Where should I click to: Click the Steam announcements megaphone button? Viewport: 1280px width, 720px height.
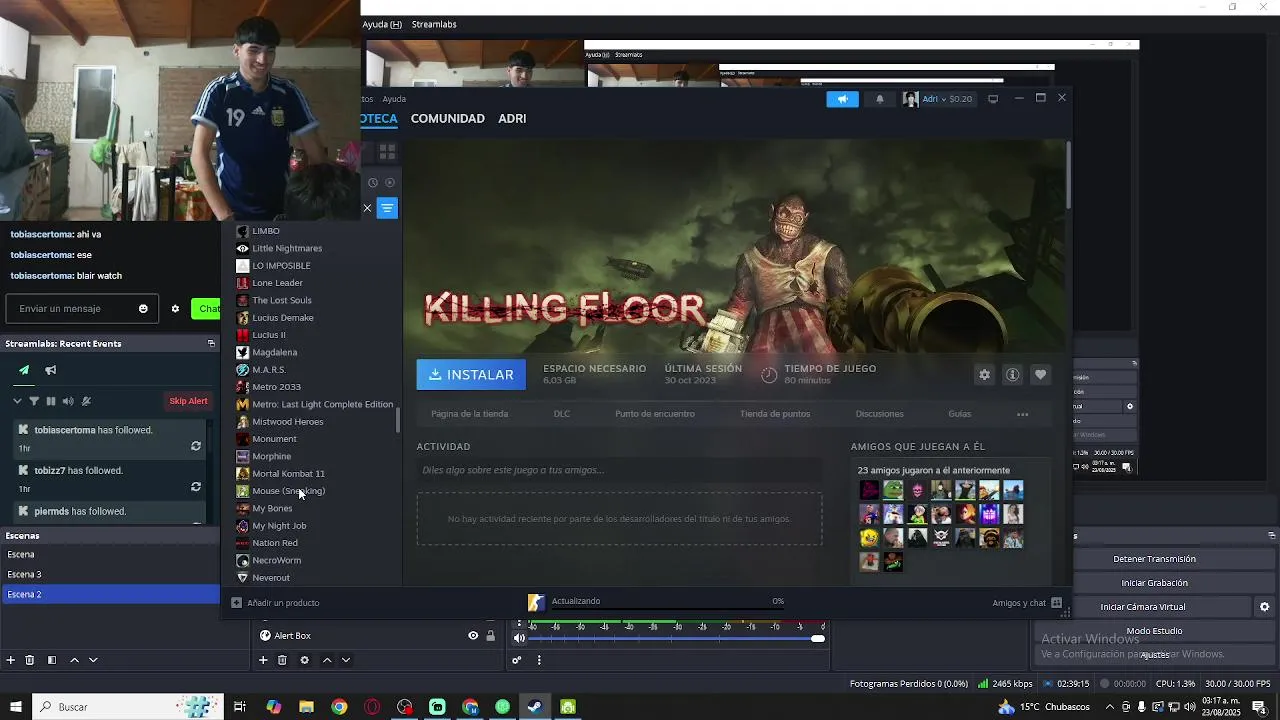click(x=842, y=99)
